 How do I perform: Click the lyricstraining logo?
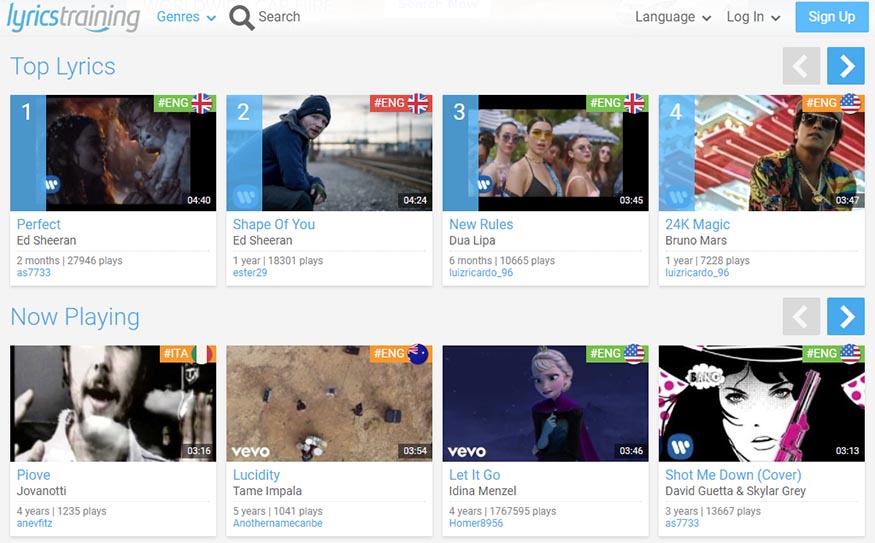click(x=73, y=17)
